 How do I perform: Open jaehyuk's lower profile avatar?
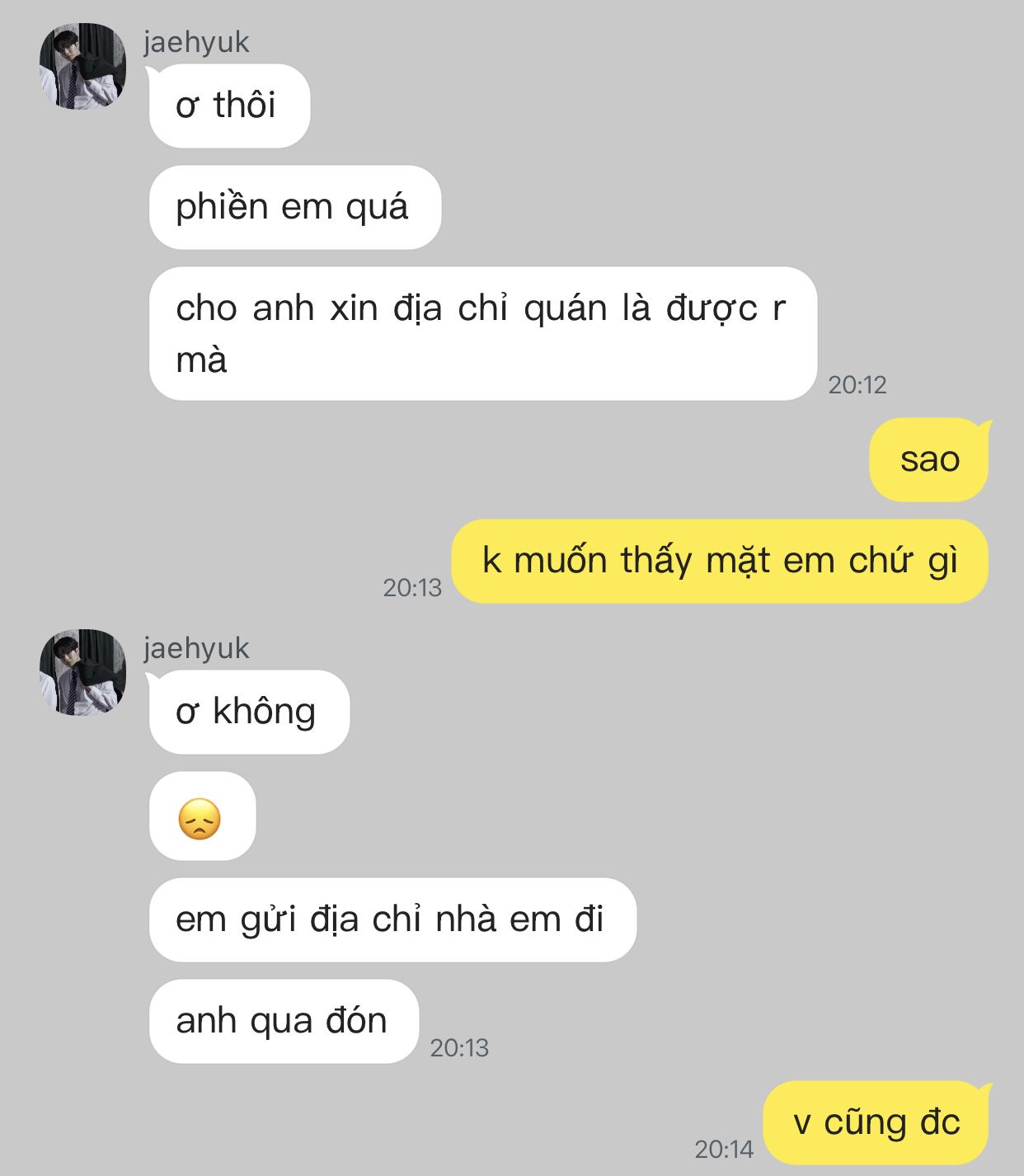82,672
